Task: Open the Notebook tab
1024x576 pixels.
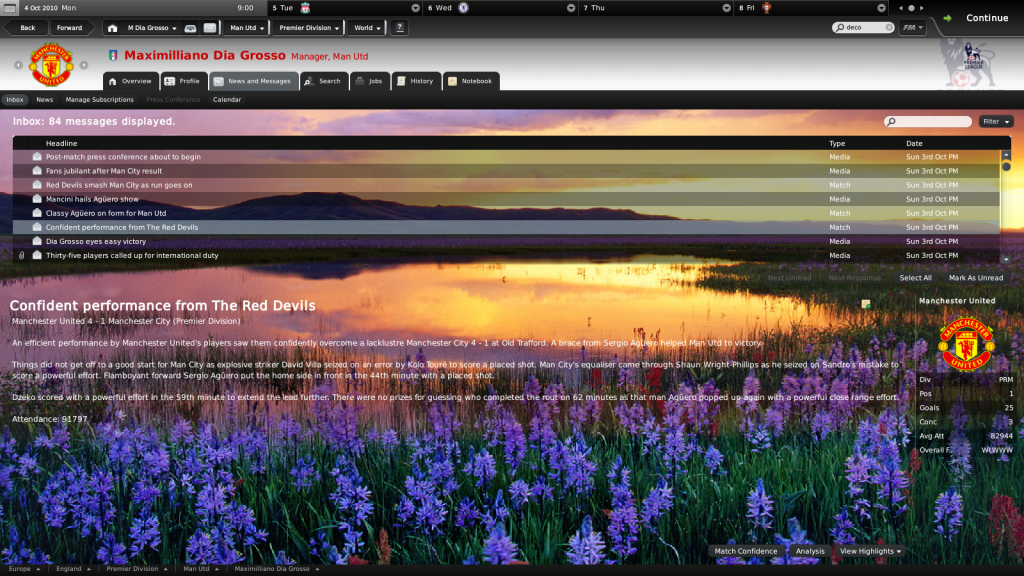Action: pos(471,81)
